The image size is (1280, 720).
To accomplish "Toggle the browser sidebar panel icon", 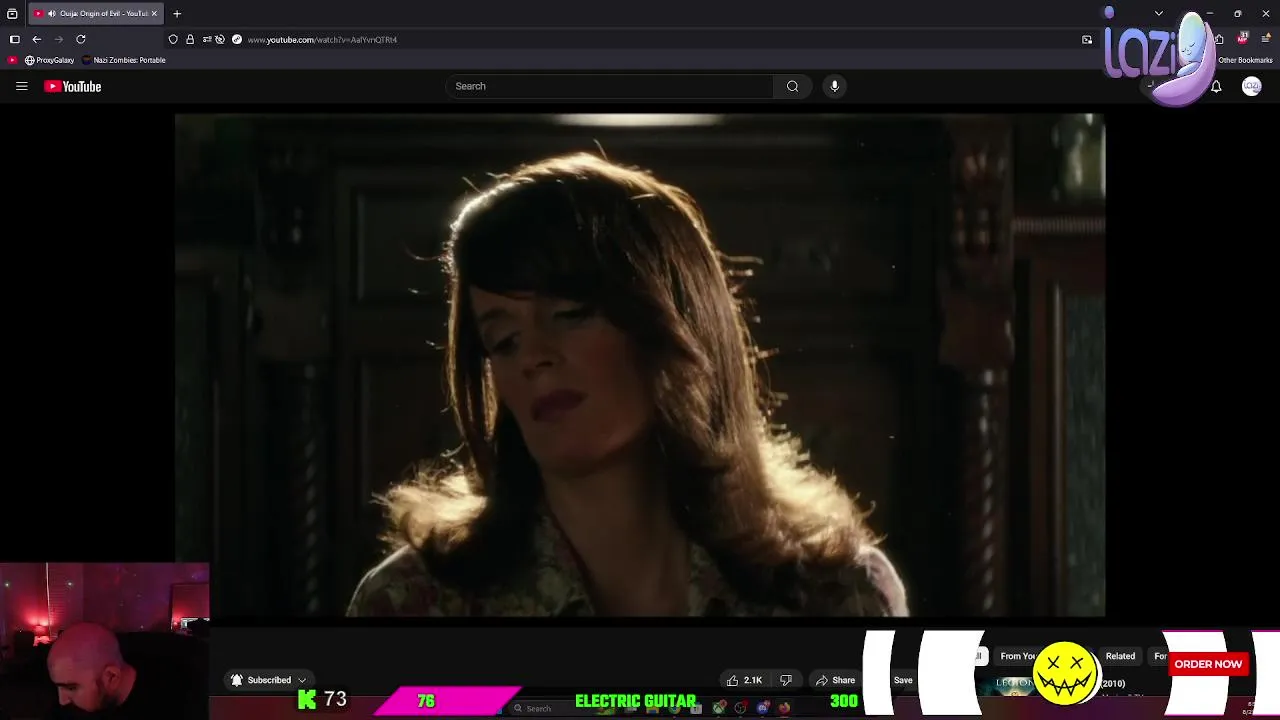I will [x=14, y=39].
